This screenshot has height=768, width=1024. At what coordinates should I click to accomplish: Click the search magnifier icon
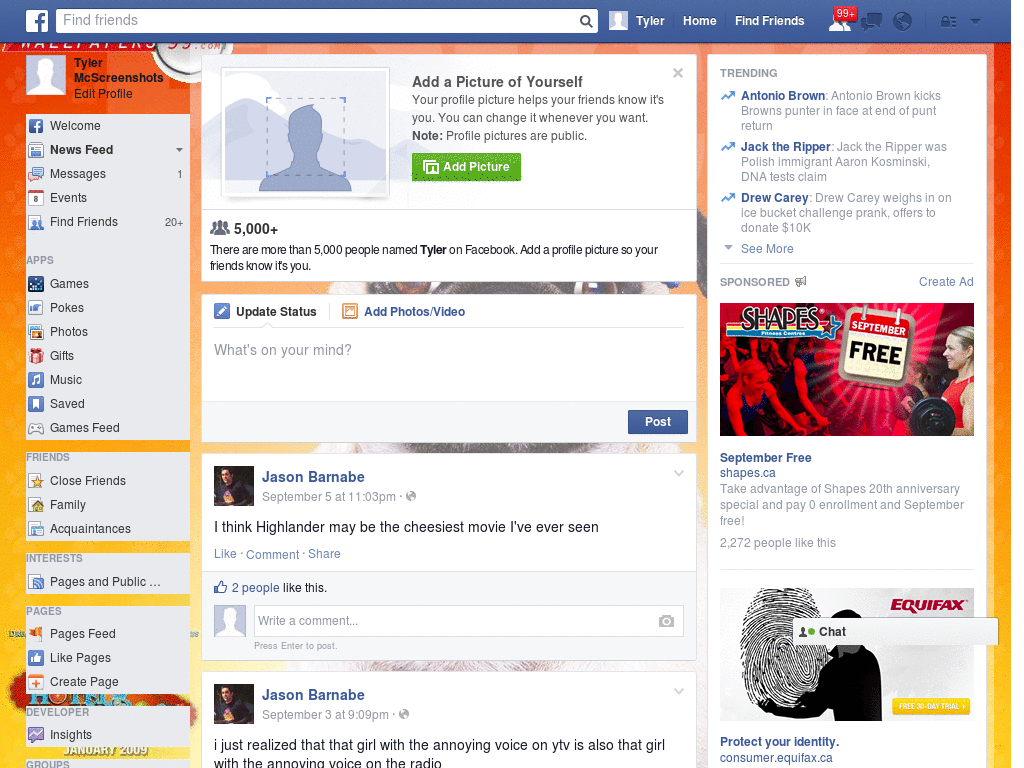click(x=586, y=21)
